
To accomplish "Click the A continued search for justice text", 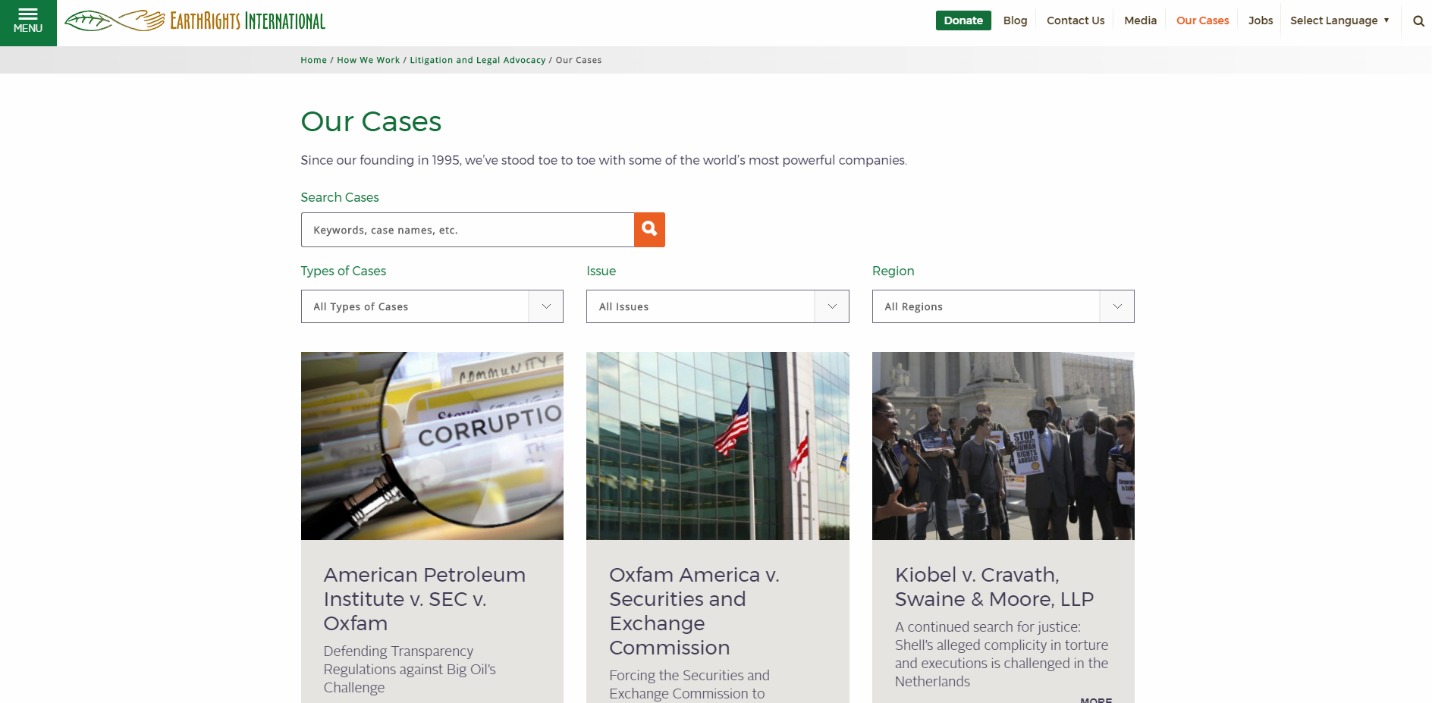I will point(1001,654).
